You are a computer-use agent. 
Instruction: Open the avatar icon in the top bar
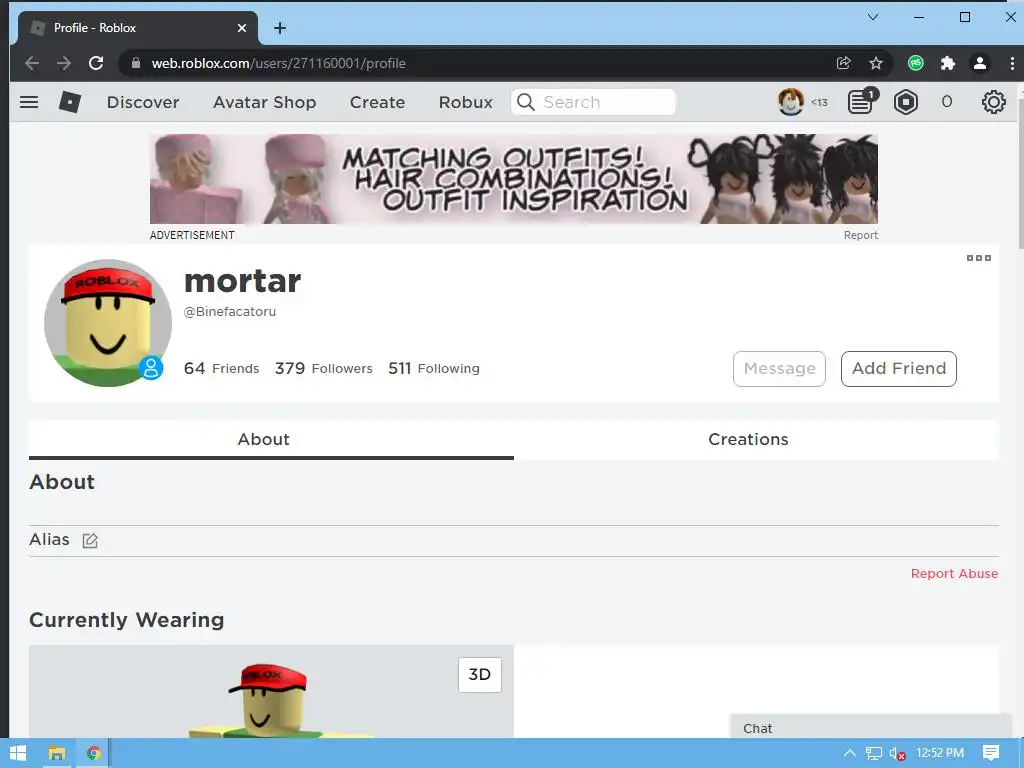[x=790, y=102]
